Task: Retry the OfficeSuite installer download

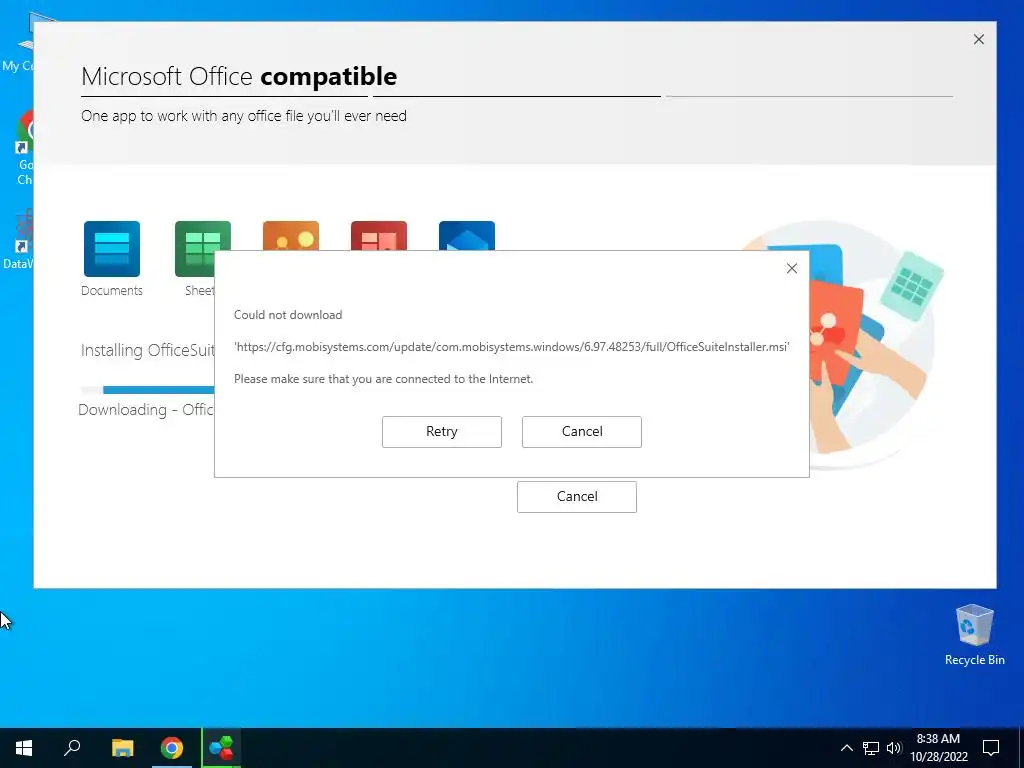Action: pos(441,432)
